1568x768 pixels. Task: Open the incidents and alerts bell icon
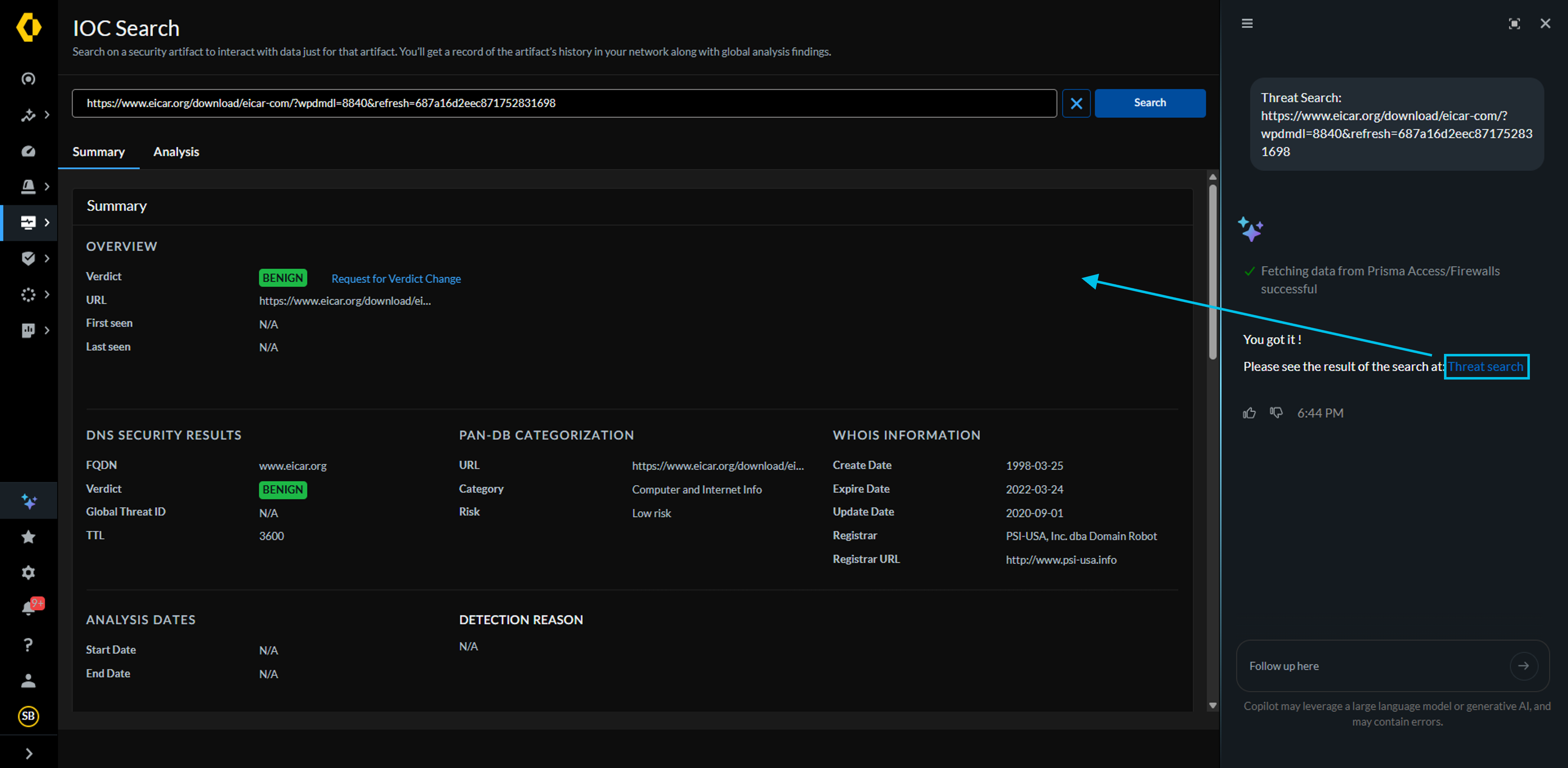pyautogui.click(x=29, y=187)
